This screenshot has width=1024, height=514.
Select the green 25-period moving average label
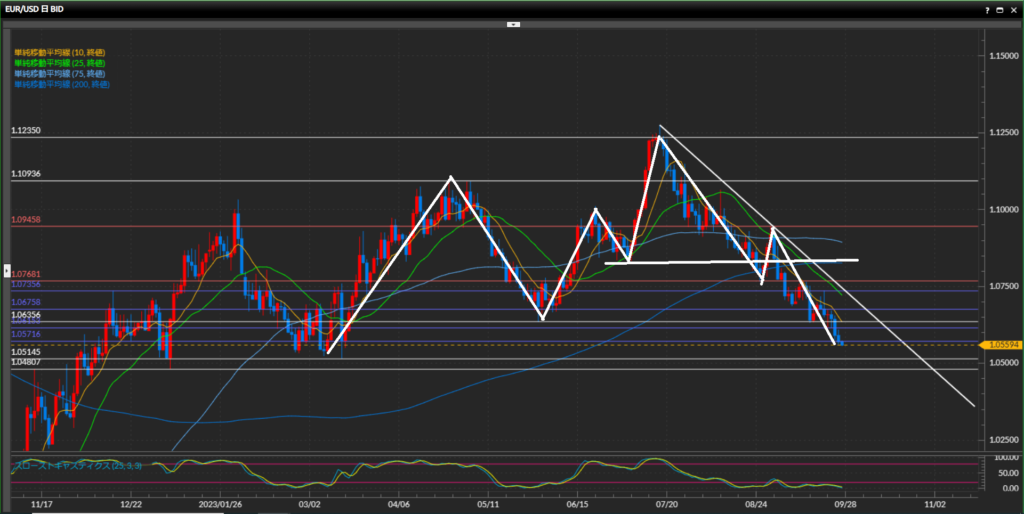tap(60, 63)
